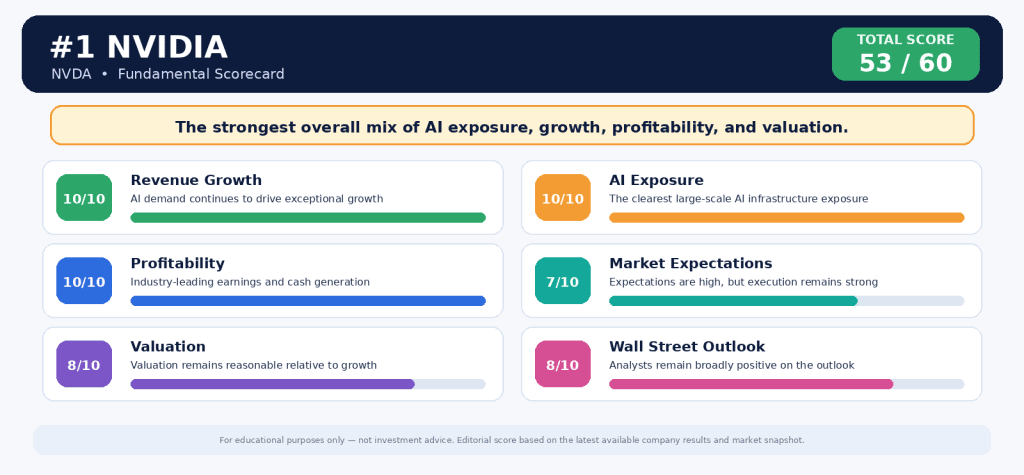Select the Total Score 53 / 60 box
Screen dimensions: 1024x475
coord(906,54)
